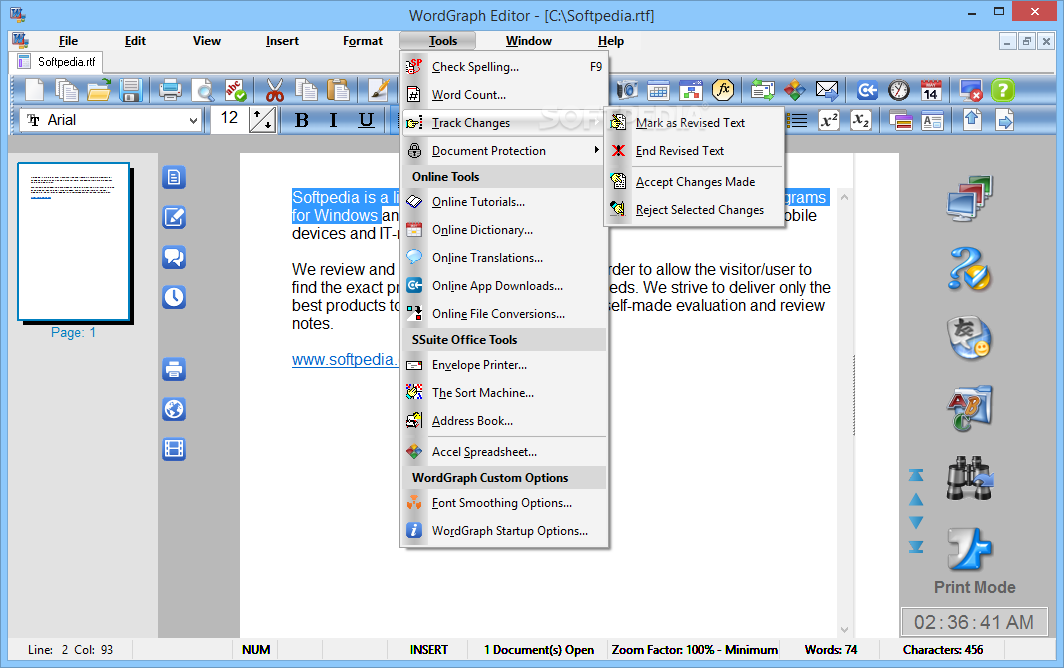Launch Envelope Printer tool

click(x=504, y=365)
